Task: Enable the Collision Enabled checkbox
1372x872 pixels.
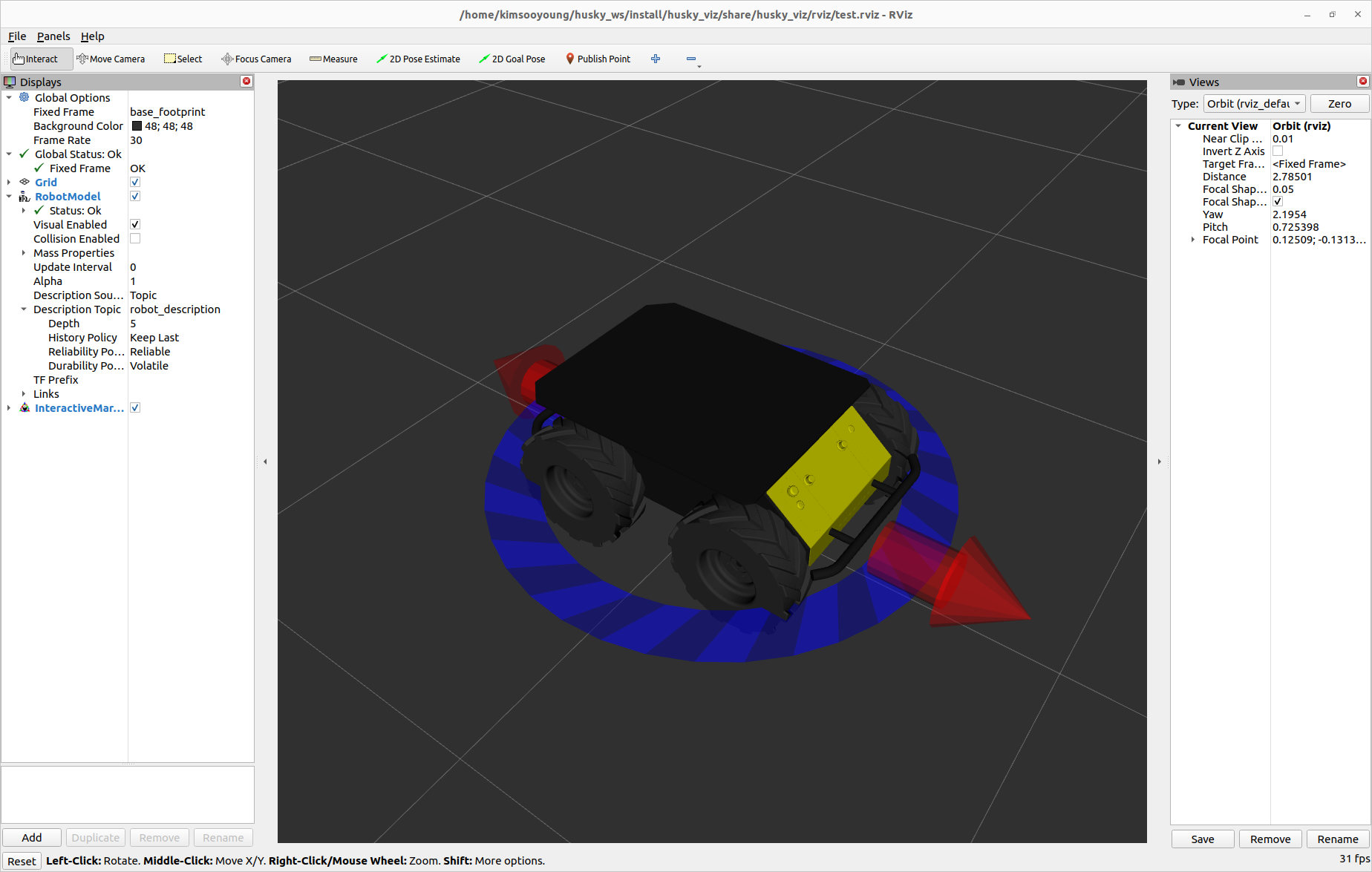Action: click(135, 239)
